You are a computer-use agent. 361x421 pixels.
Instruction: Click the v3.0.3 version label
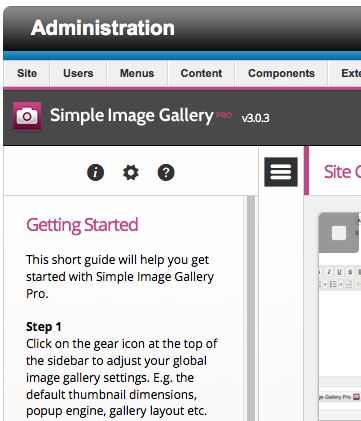(255, 118)
